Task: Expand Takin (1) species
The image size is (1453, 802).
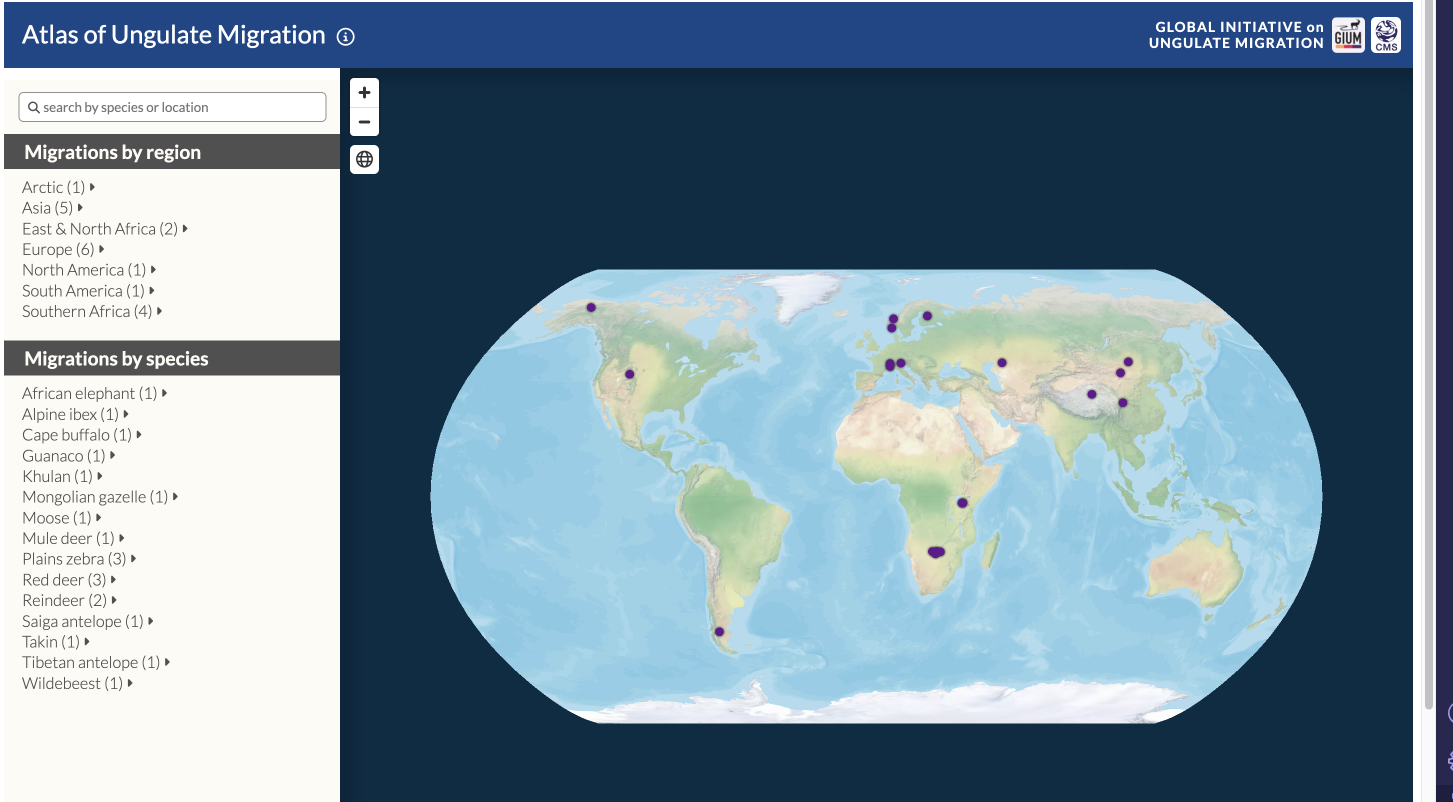Action: point(56,642)
